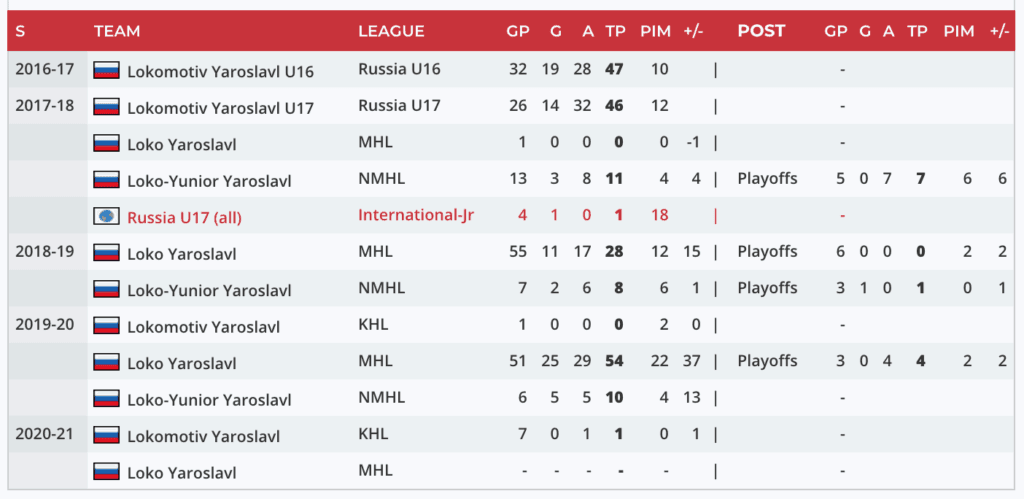The image size is (1024, 499).
Task: Click the first PIM column header
Action: pos(652,31)
